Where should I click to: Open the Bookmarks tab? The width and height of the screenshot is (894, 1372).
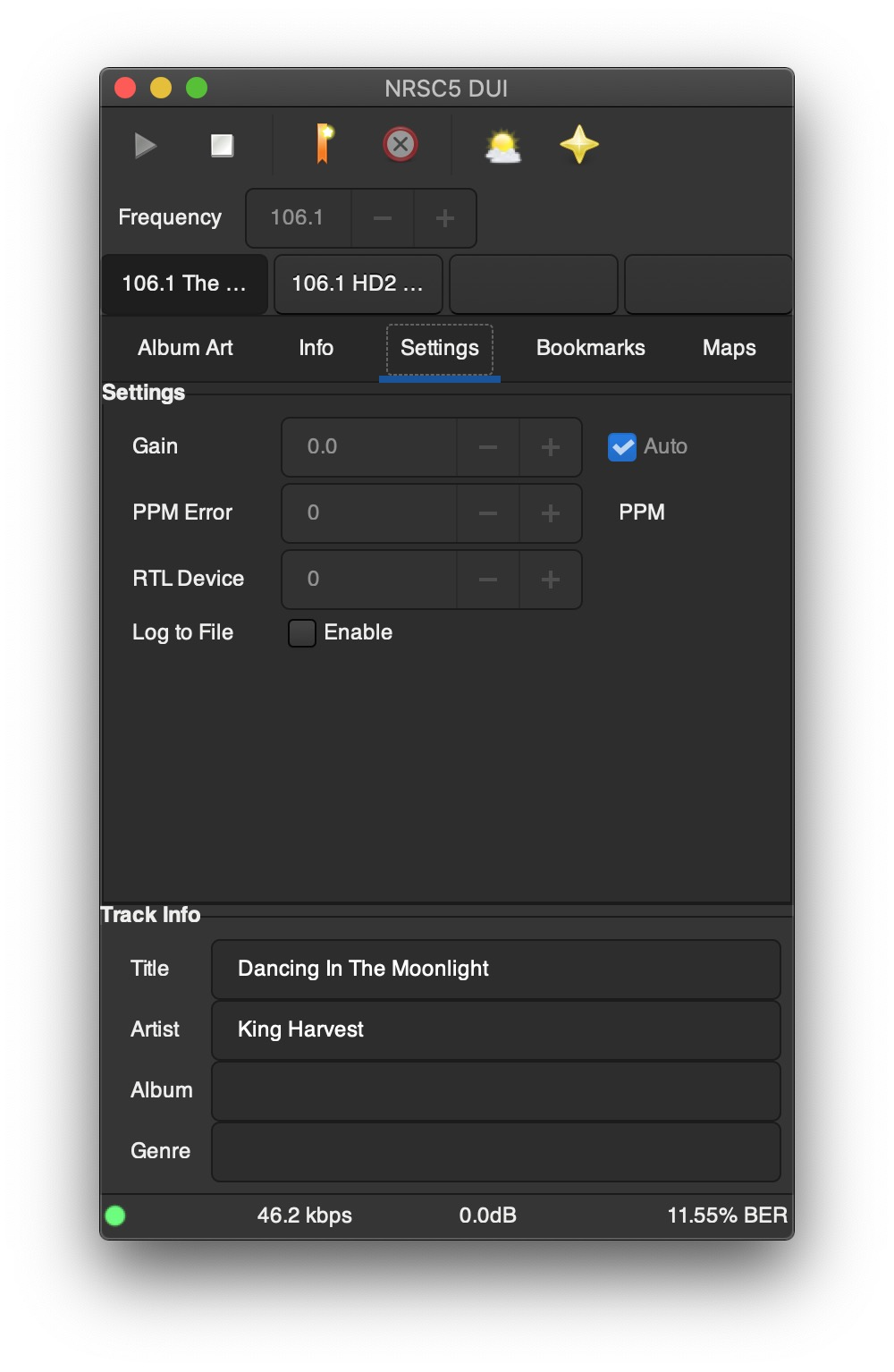(x=591, y=348)
